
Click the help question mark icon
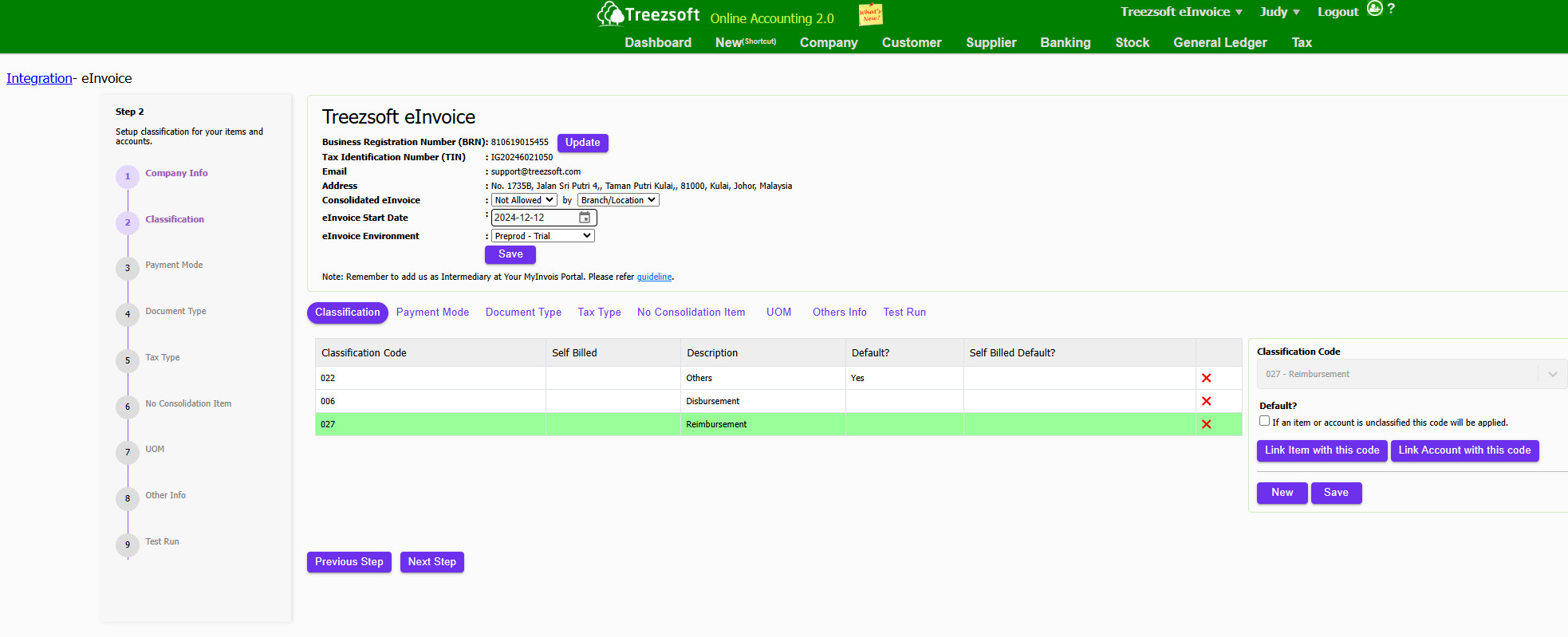[x=1391, y=9]
